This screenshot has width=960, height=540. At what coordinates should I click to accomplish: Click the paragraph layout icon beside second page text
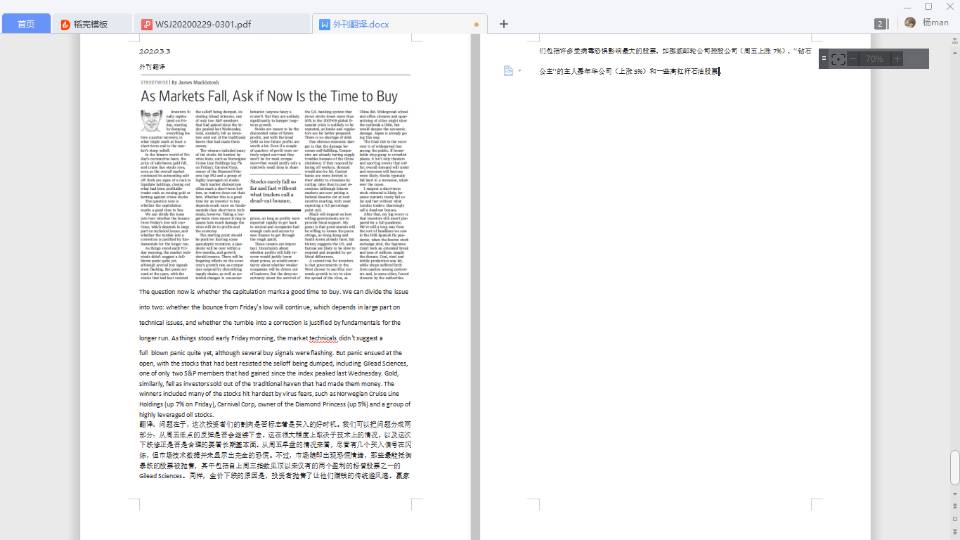(x=508, y=71)
